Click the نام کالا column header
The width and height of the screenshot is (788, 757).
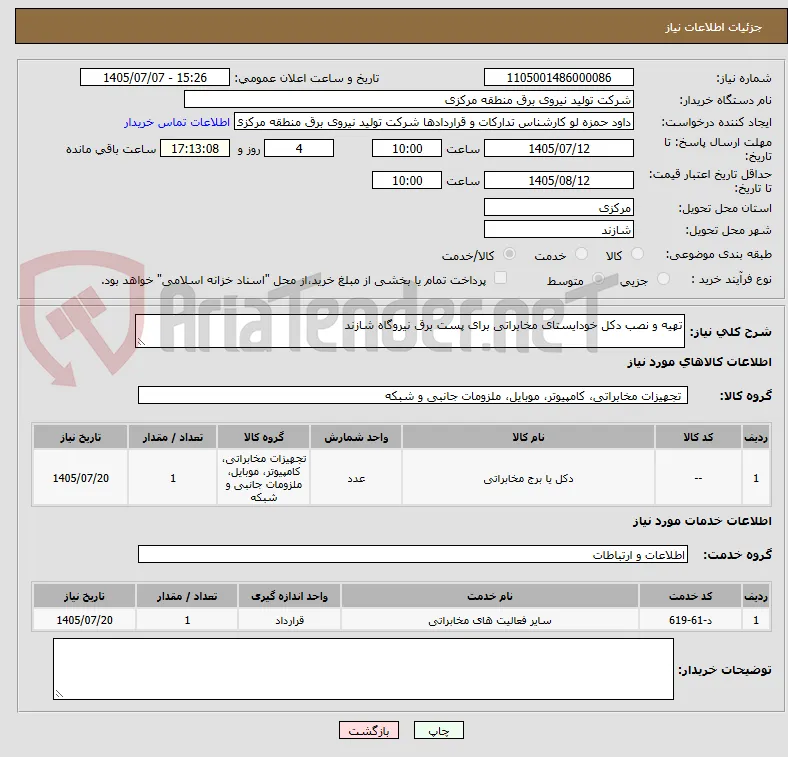528,437
